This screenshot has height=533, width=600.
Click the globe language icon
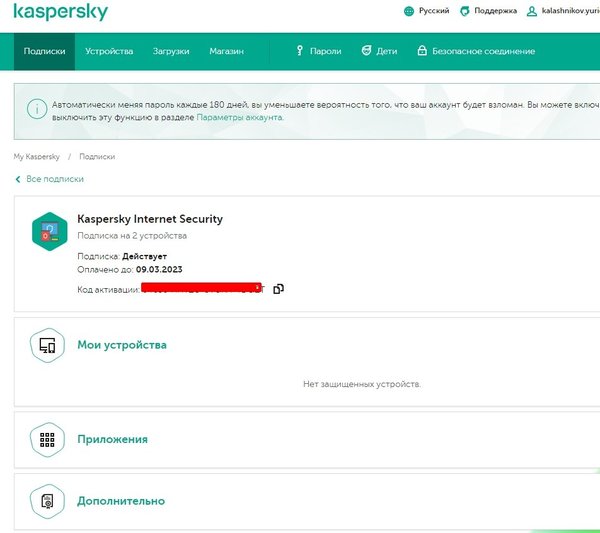click(409, 11)
